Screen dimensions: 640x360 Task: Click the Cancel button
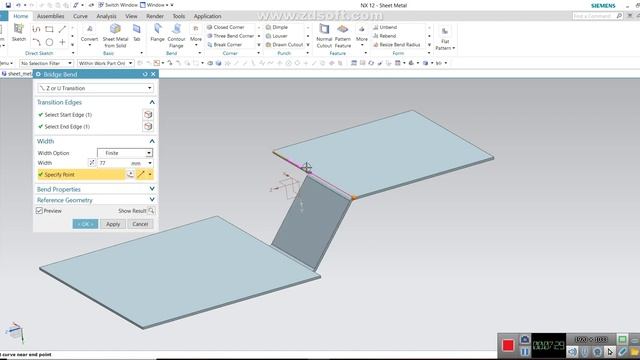tap(140, 224)
